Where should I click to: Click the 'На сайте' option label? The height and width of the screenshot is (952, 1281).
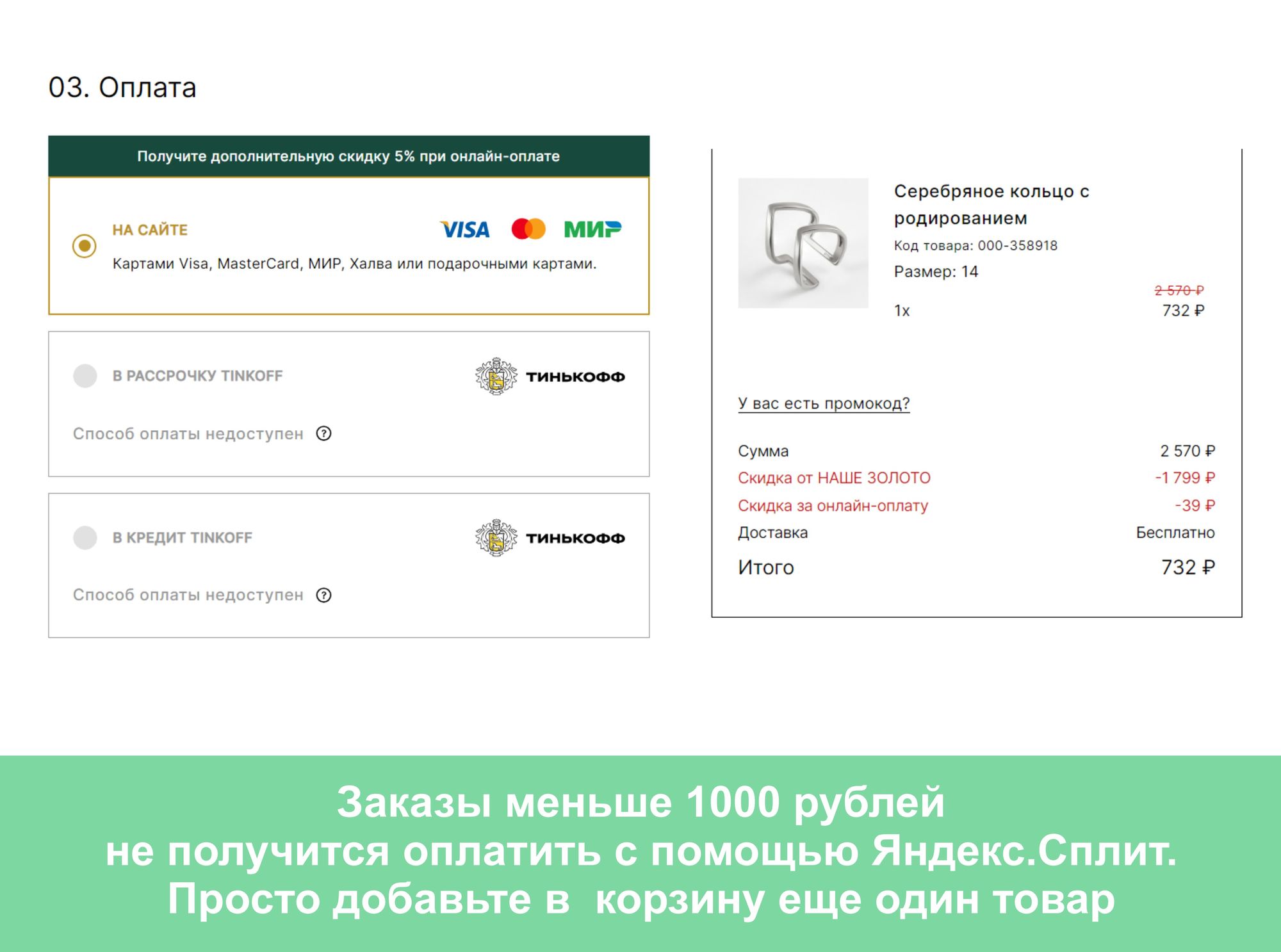[x=150, y=230]
